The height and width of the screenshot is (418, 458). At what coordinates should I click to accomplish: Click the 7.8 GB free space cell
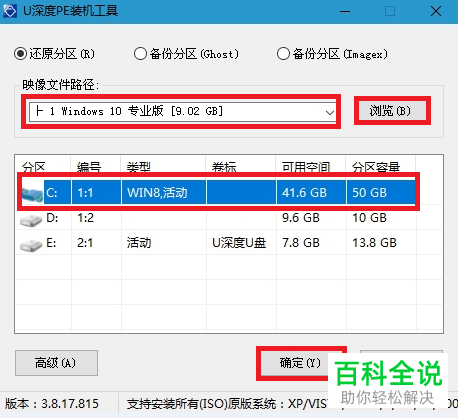[x=301, y=243]
